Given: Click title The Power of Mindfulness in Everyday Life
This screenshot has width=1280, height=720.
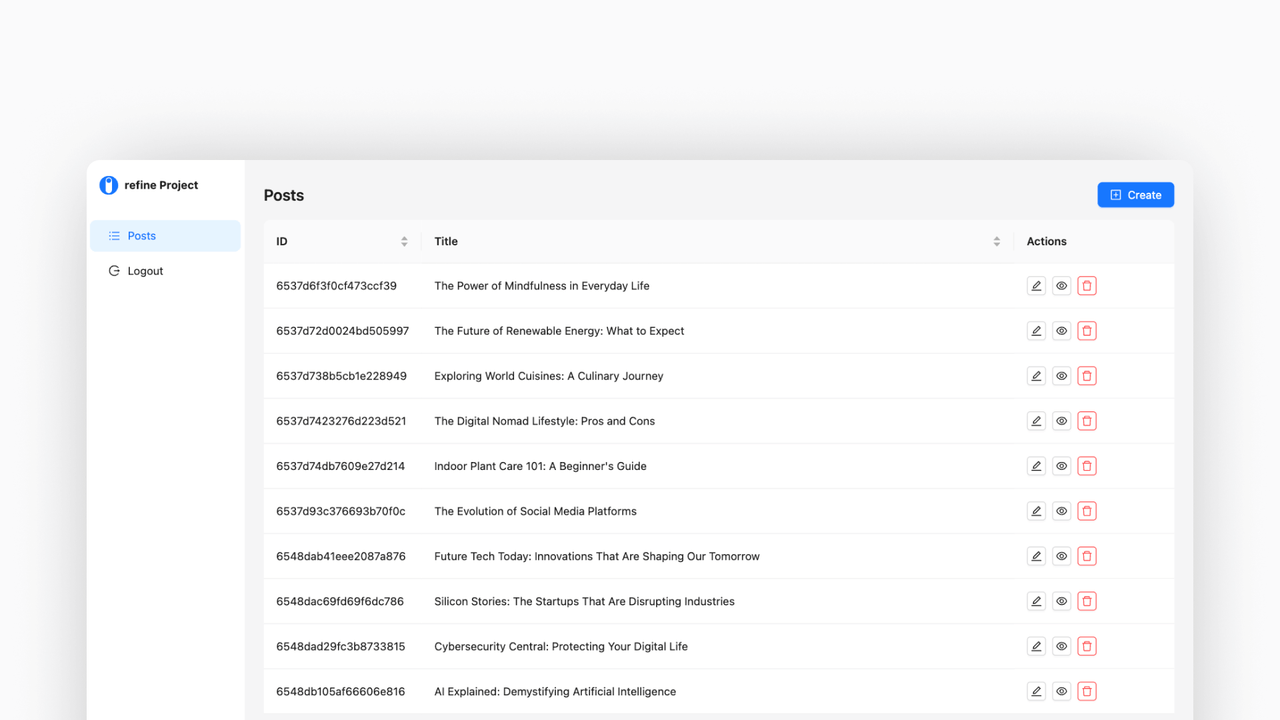Looking at the screenshot, I should coord(542,286).
